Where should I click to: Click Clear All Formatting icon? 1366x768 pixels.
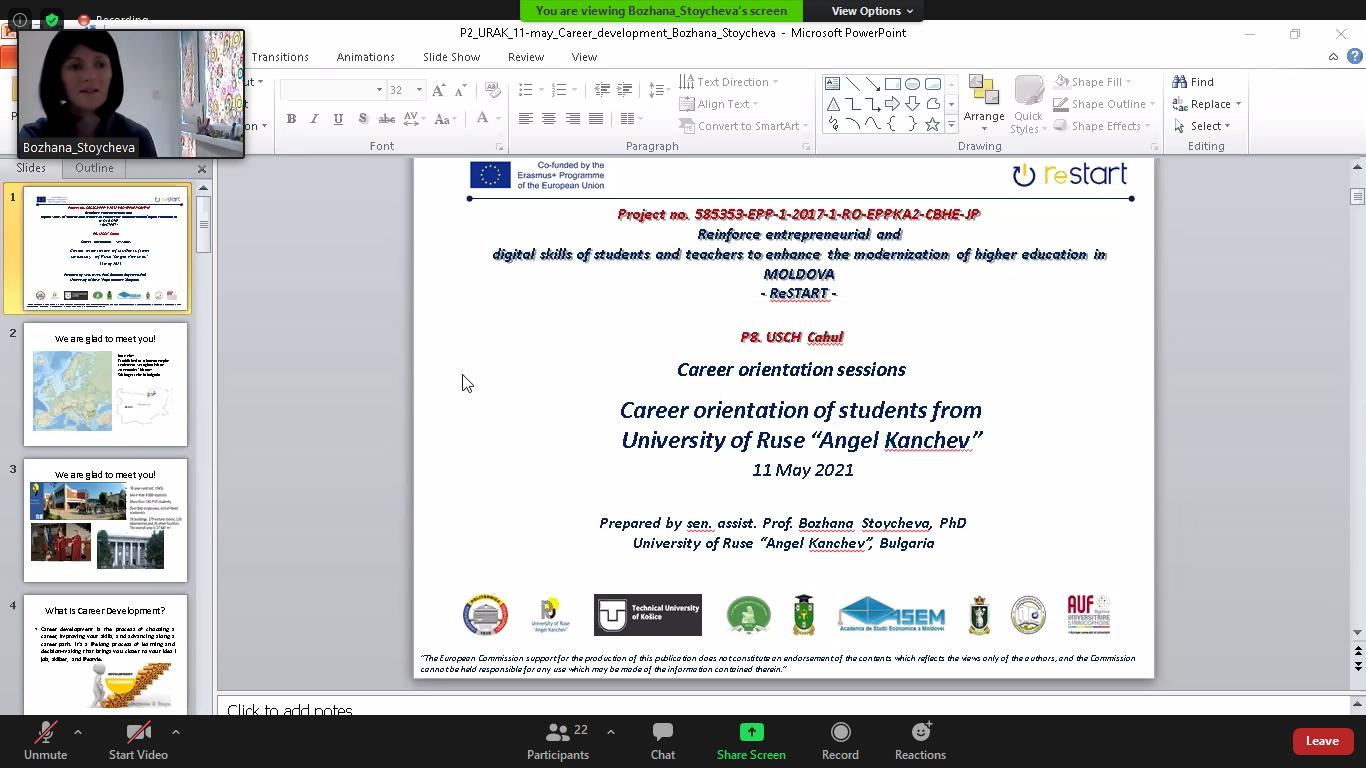click(492, 90)
